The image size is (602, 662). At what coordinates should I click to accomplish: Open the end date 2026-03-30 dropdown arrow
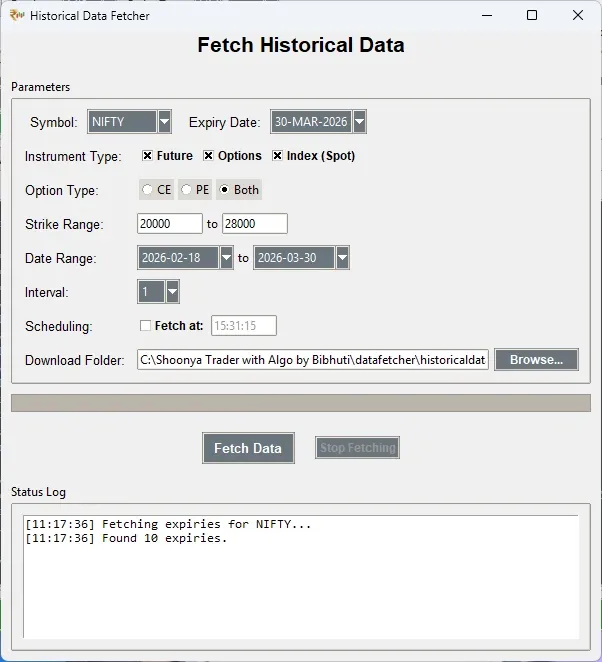(342, 258)
